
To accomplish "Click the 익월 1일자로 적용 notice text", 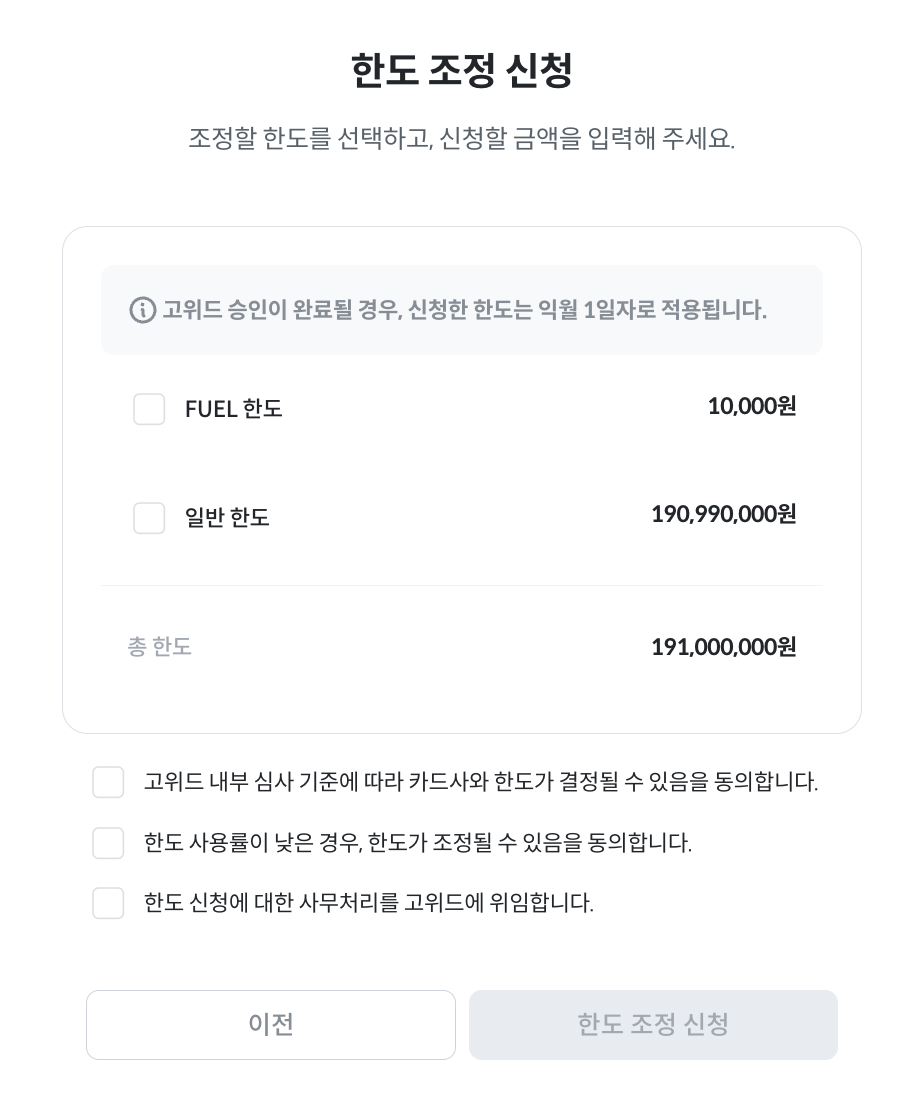I will [x=464, y=310].
